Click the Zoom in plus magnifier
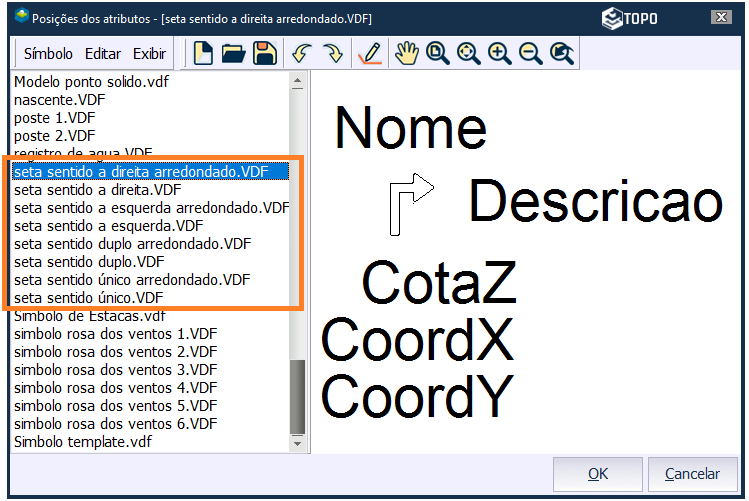Viewport: 749px width, 501px height. click(499, 54)
